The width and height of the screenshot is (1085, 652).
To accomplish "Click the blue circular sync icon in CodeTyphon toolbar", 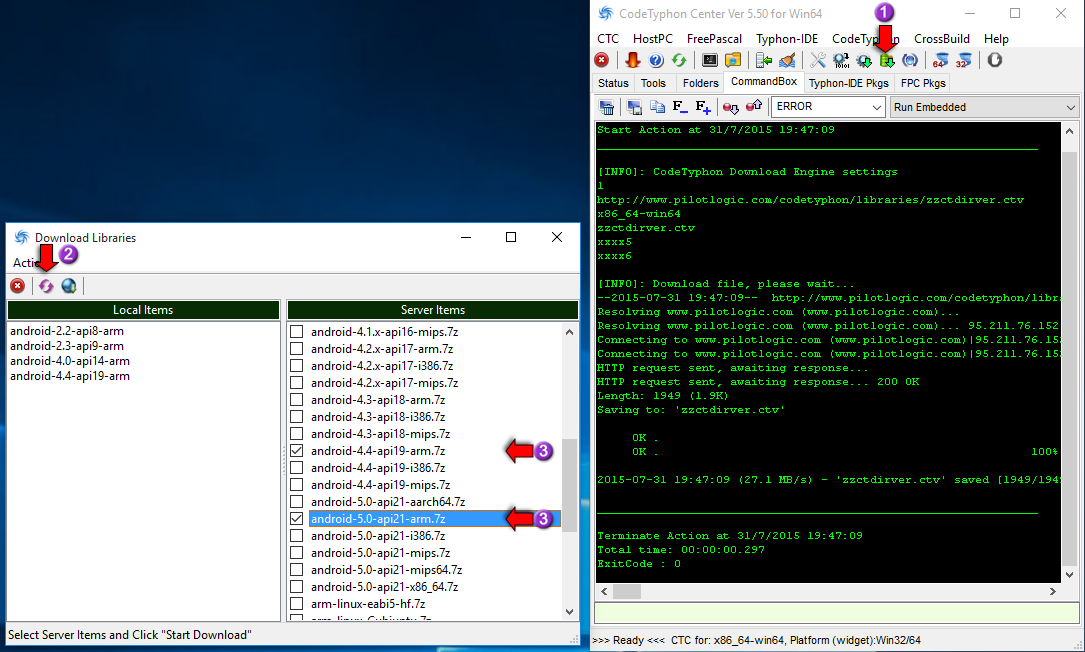I will [x=910, y=60].
